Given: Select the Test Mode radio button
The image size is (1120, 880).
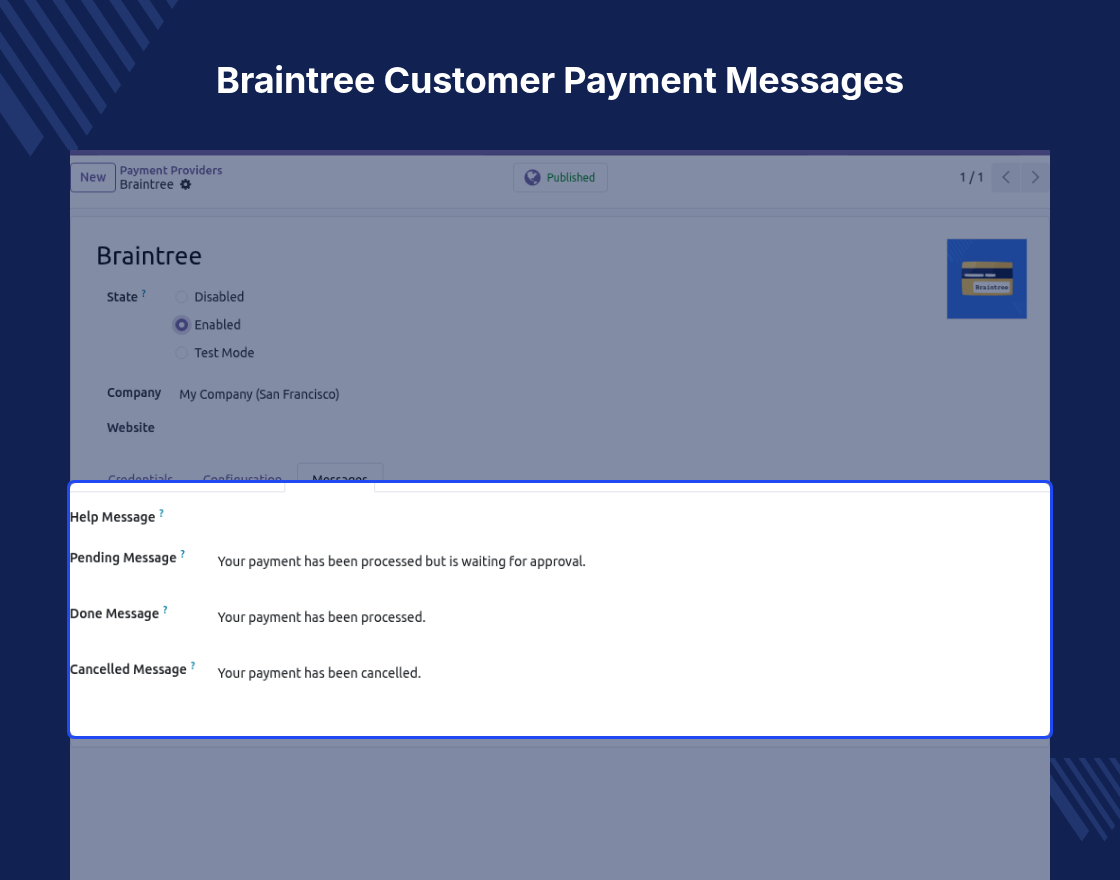Looking at the screenshot, I should [x=181, y=353].
